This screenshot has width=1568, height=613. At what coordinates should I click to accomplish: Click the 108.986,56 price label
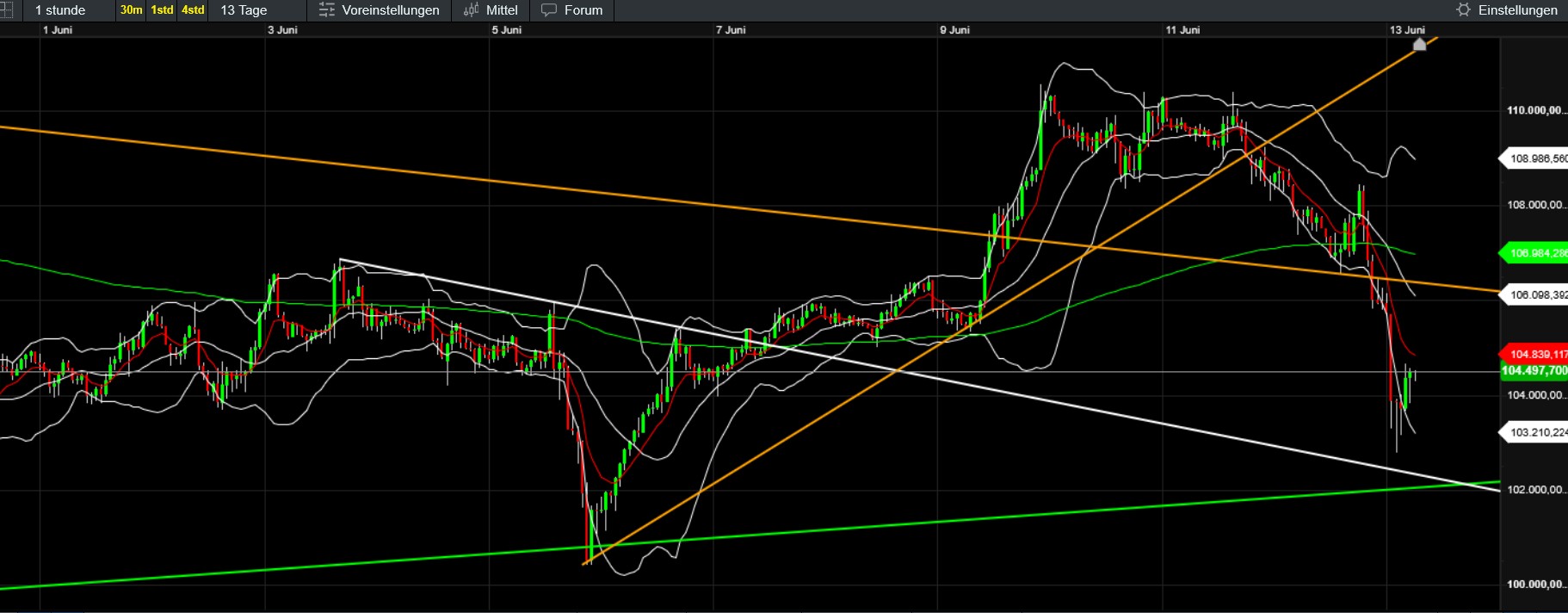(x=1536, y=158)
